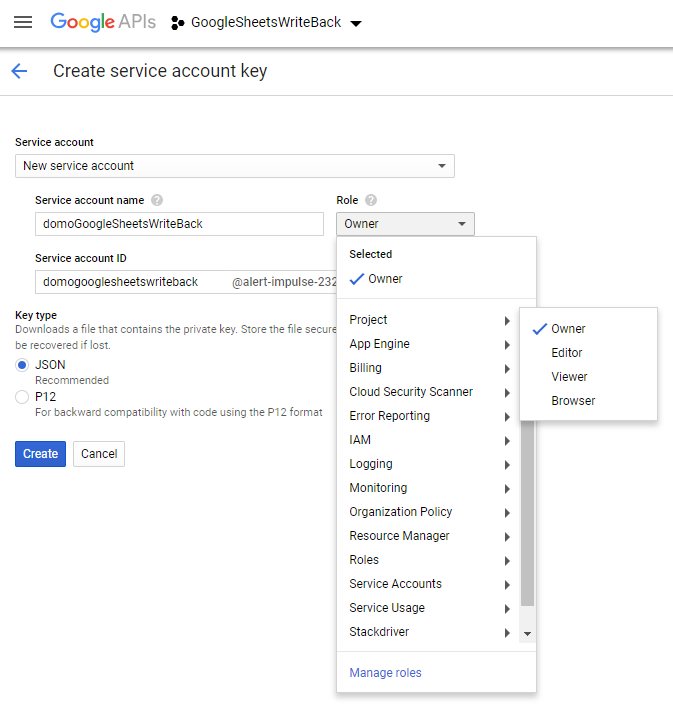Image resolution: width=673 pixels, height=719 pixels.
Task: Click the Google APIs logo
Action: tap(103, 22)
